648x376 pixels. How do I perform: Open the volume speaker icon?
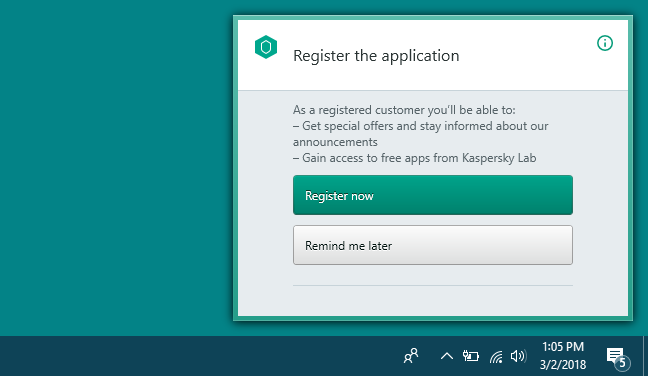(x=518, y=356)
